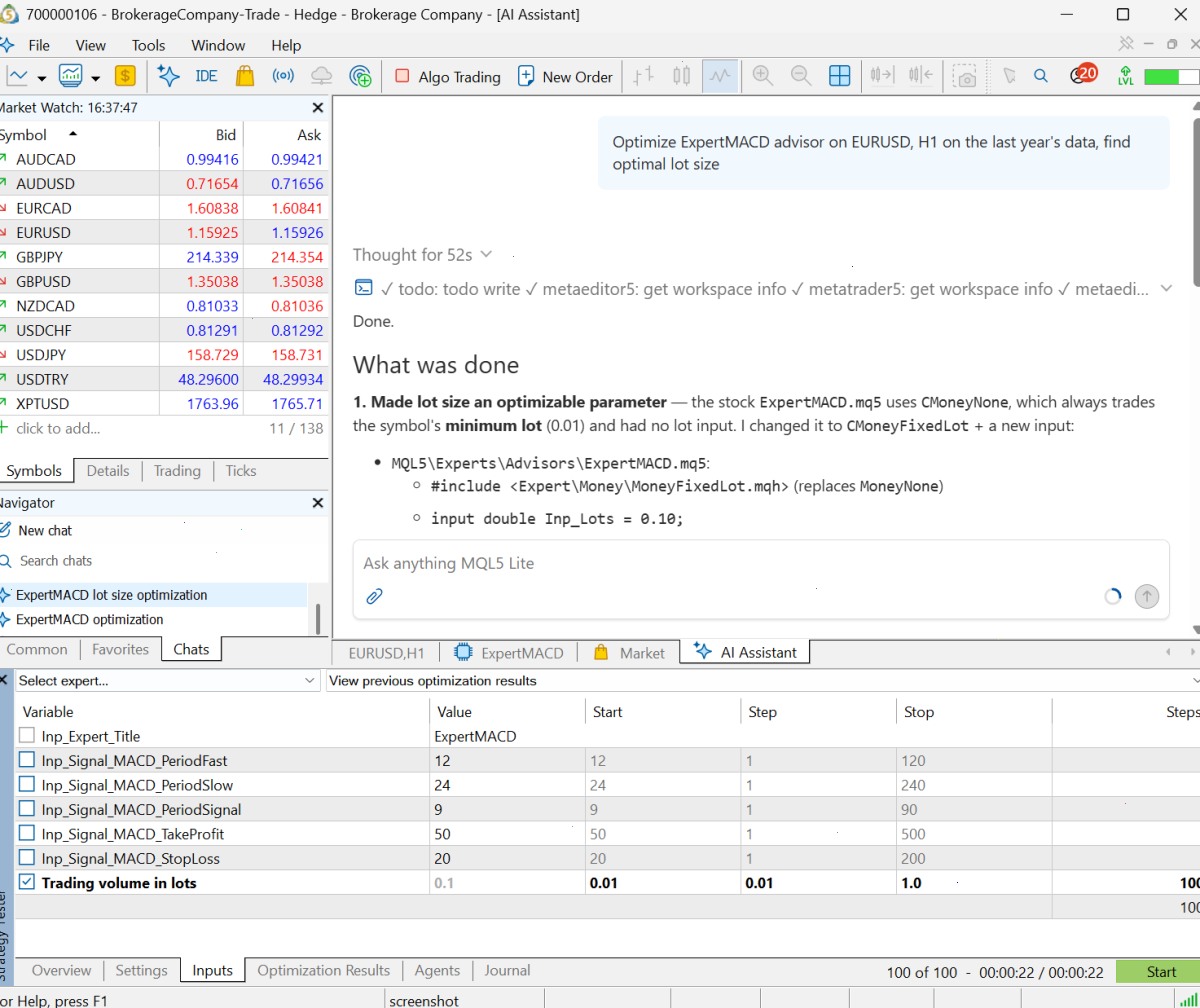Open View previous optimization results dropdown
Viewport: 1200px width, 1008px height.
click(x=763, y=681)
